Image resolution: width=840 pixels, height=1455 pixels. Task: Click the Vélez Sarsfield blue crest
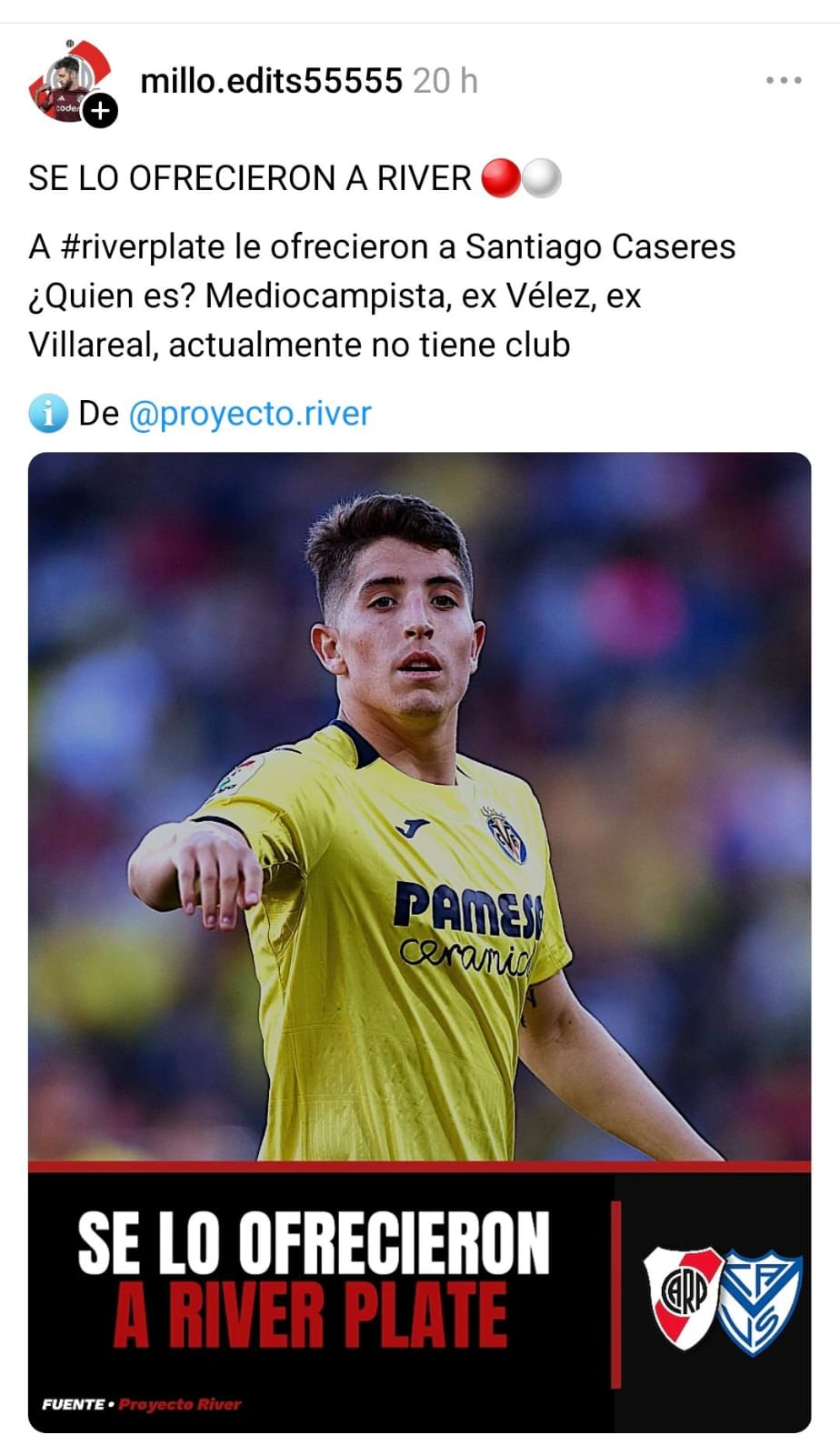tap(760, 1303)
